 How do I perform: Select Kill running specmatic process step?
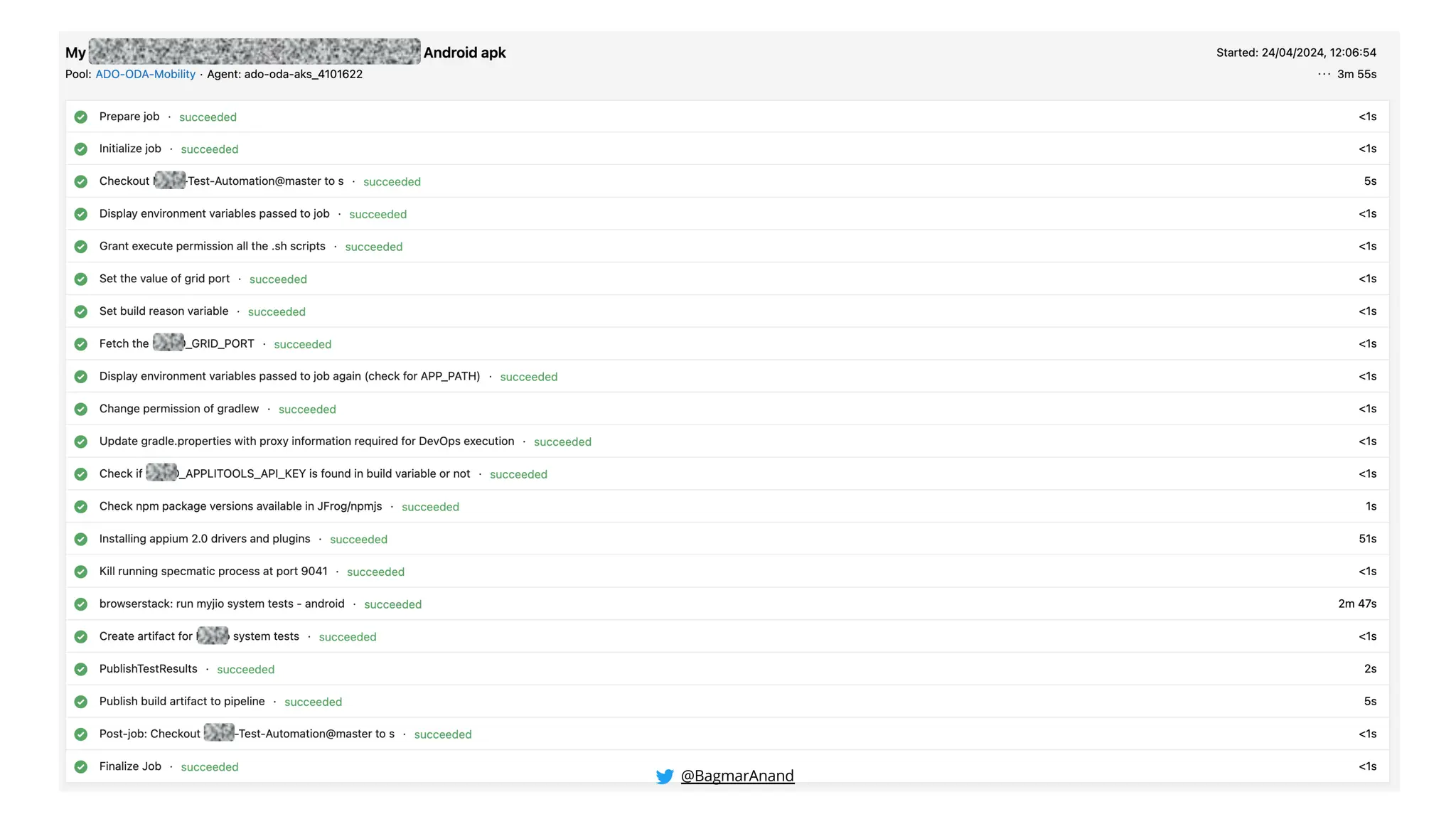(x=213, y=571)
